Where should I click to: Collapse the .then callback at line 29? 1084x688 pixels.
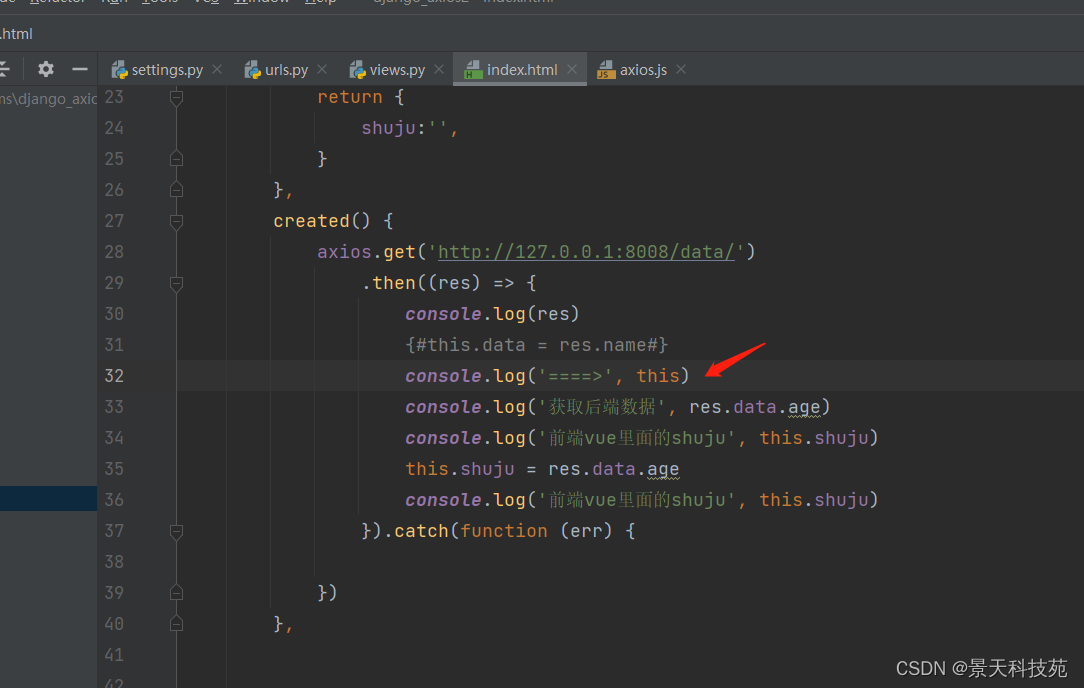[176, 283]
